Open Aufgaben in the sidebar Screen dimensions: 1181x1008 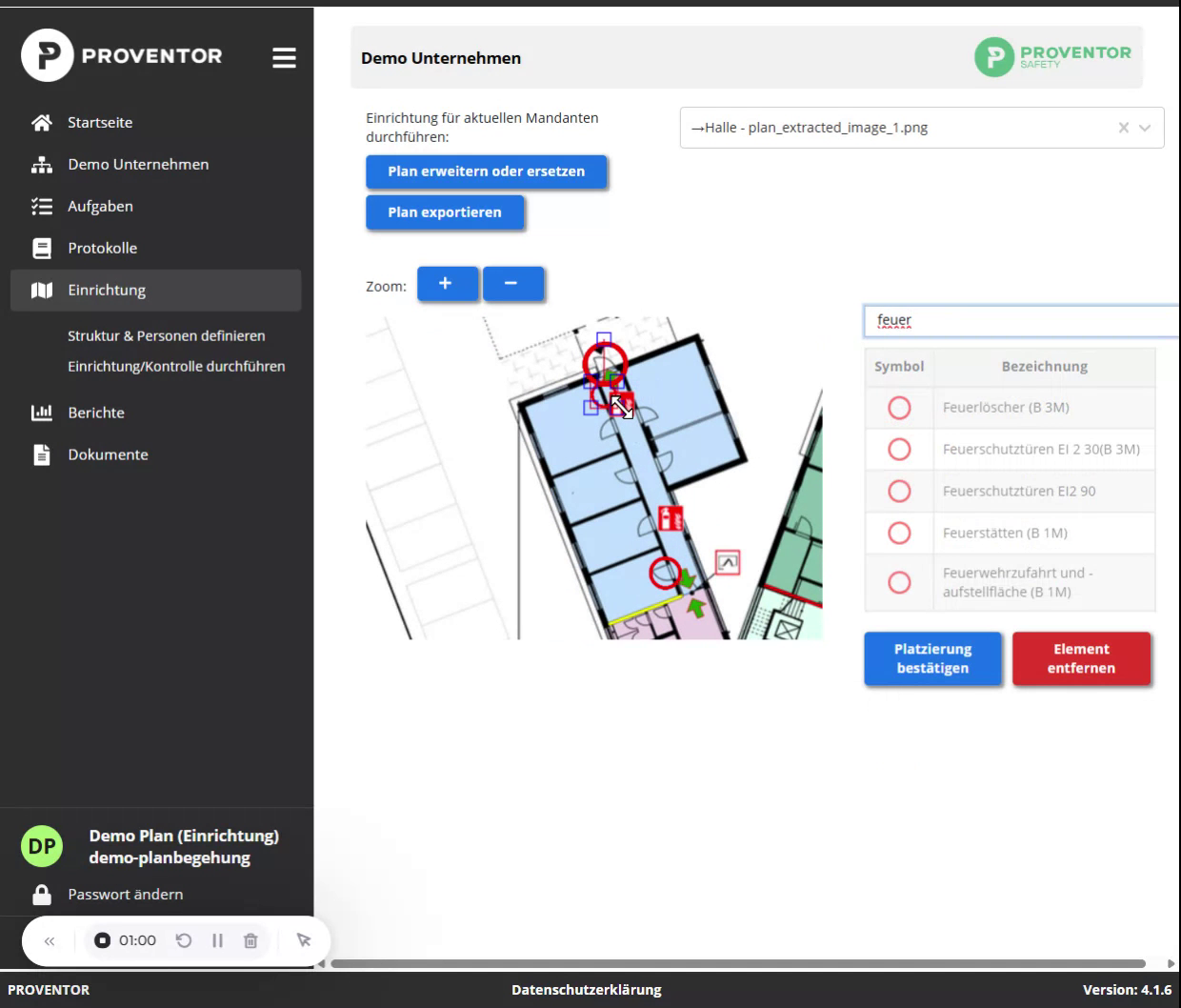[x=100, y=206]
